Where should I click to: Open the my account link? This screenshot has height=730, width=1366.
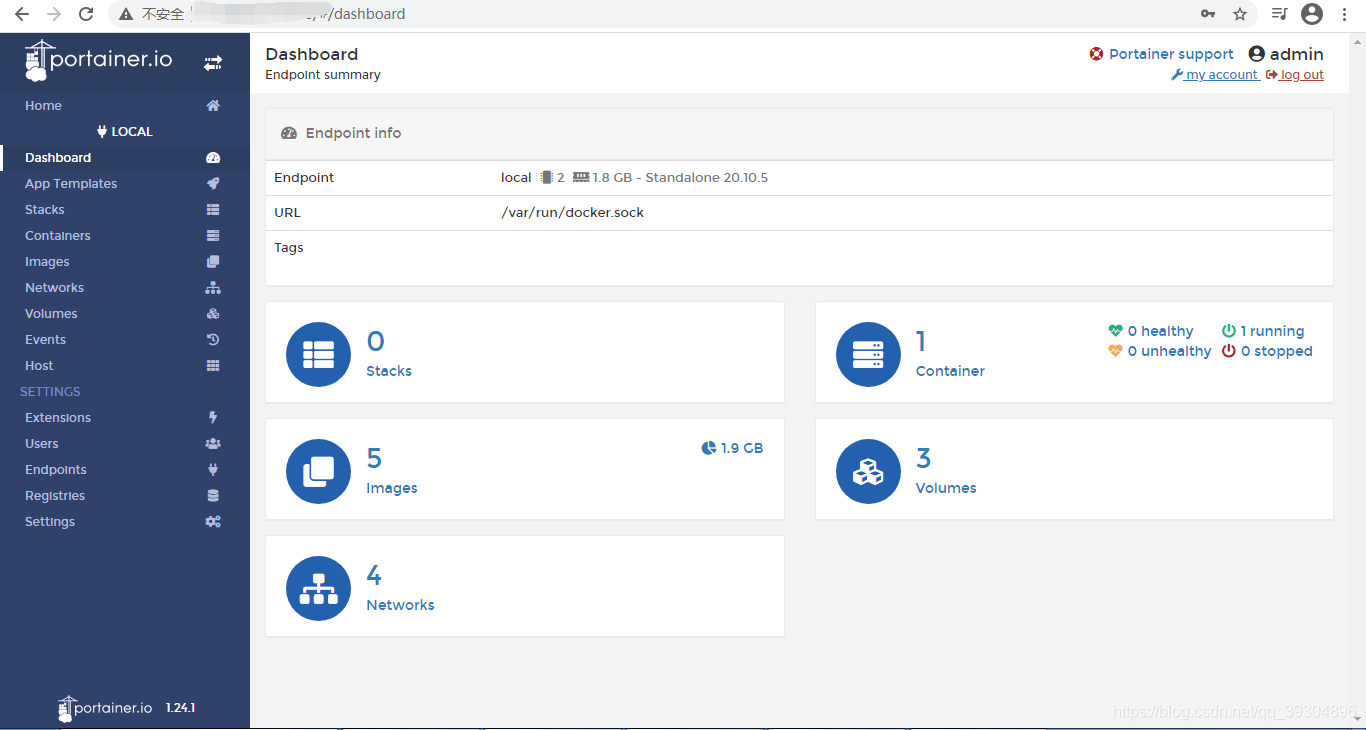coord(1215,75)
